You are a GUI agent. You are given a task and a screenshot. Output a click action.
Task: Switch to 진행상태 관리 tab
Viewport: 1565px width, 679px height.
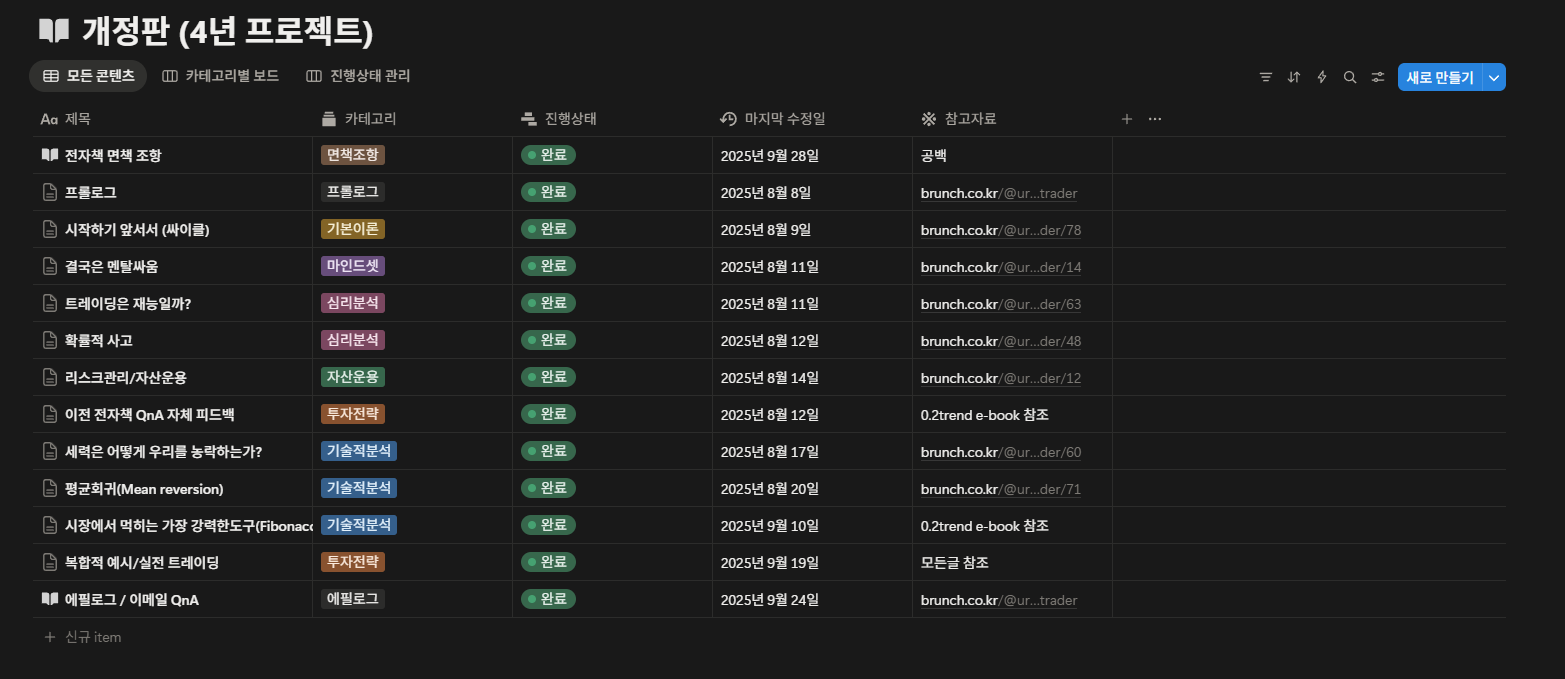coord(358,76)
